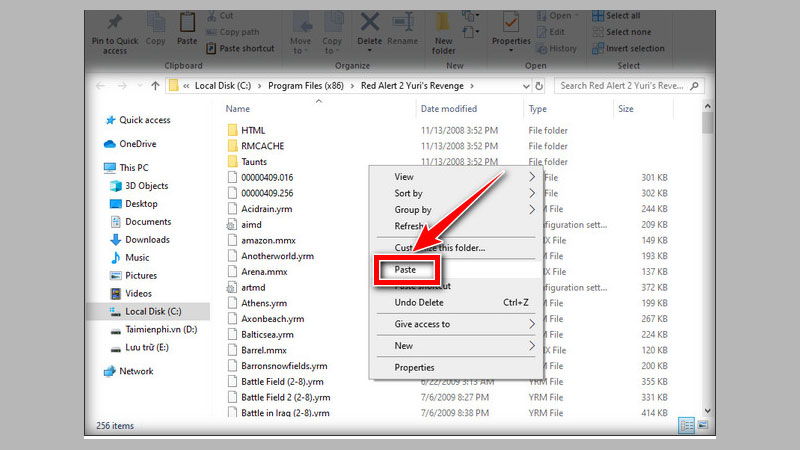800x450 pixels.
Task: Sort files by the Date modified column header
Action: click(x=449, y=108)
